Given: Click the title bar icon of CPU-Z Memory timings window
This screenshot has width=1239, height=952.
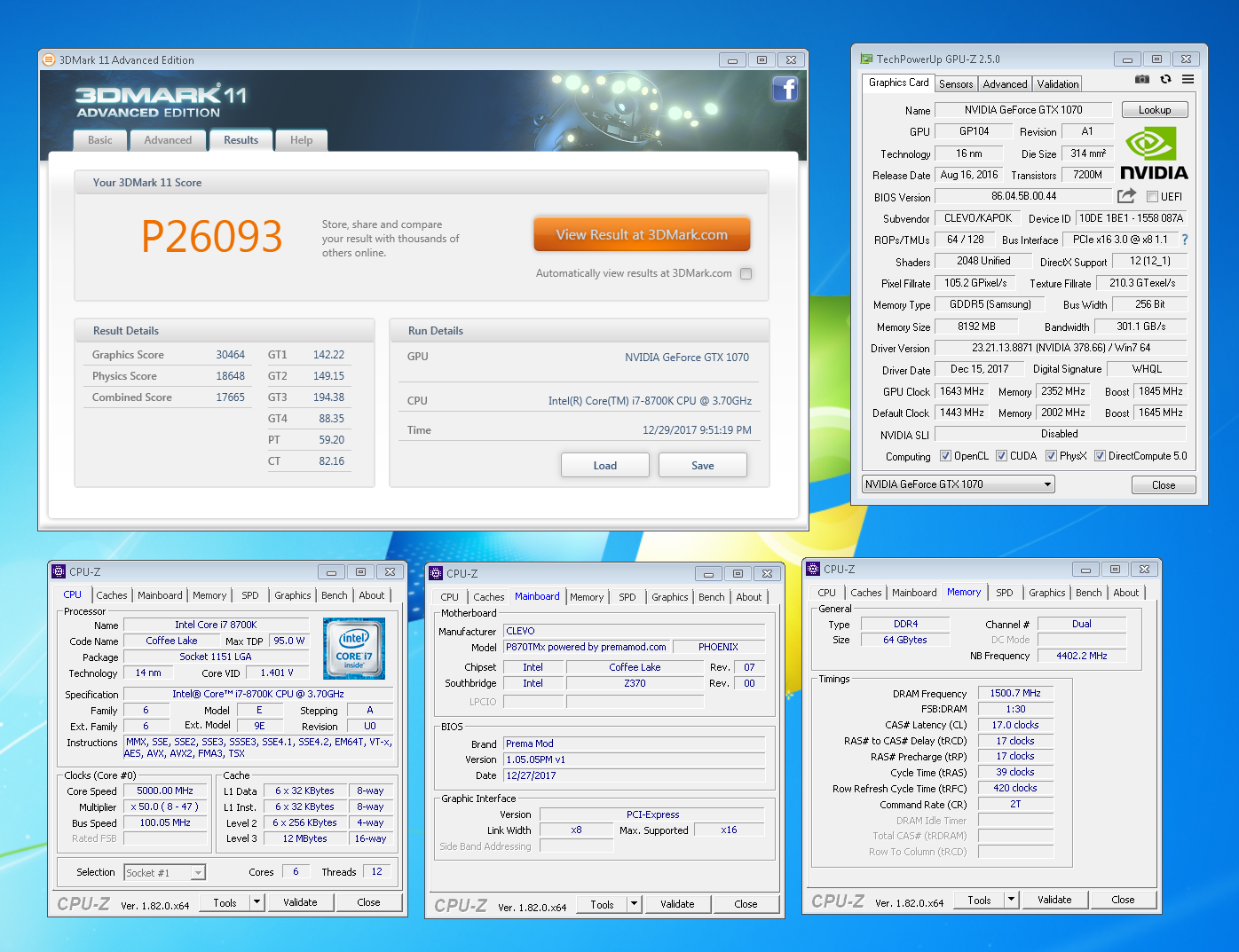Looking at the screenshot, I should [x=813, y=569].
